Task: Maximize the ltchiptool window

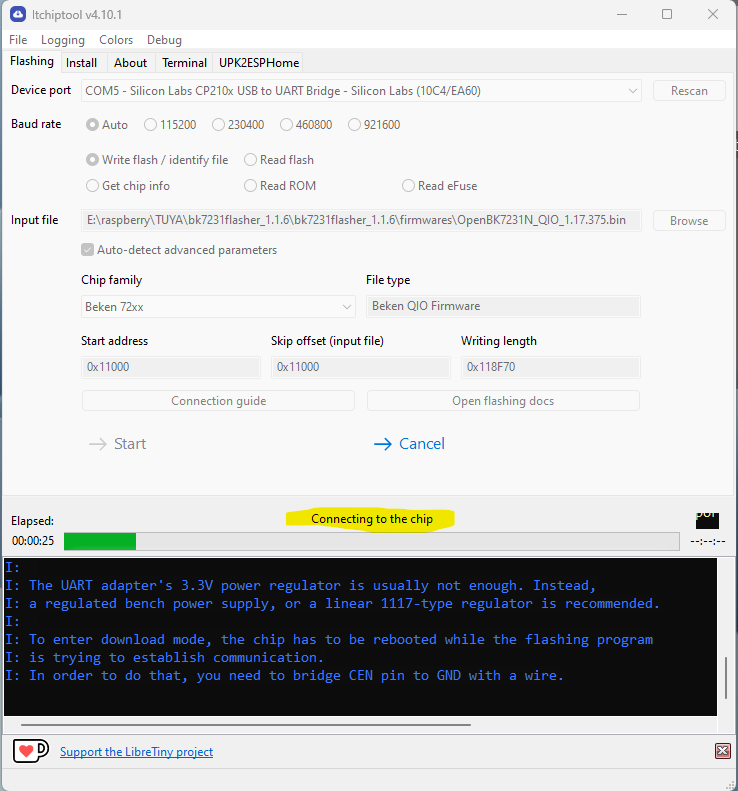Action: (667, 14)
